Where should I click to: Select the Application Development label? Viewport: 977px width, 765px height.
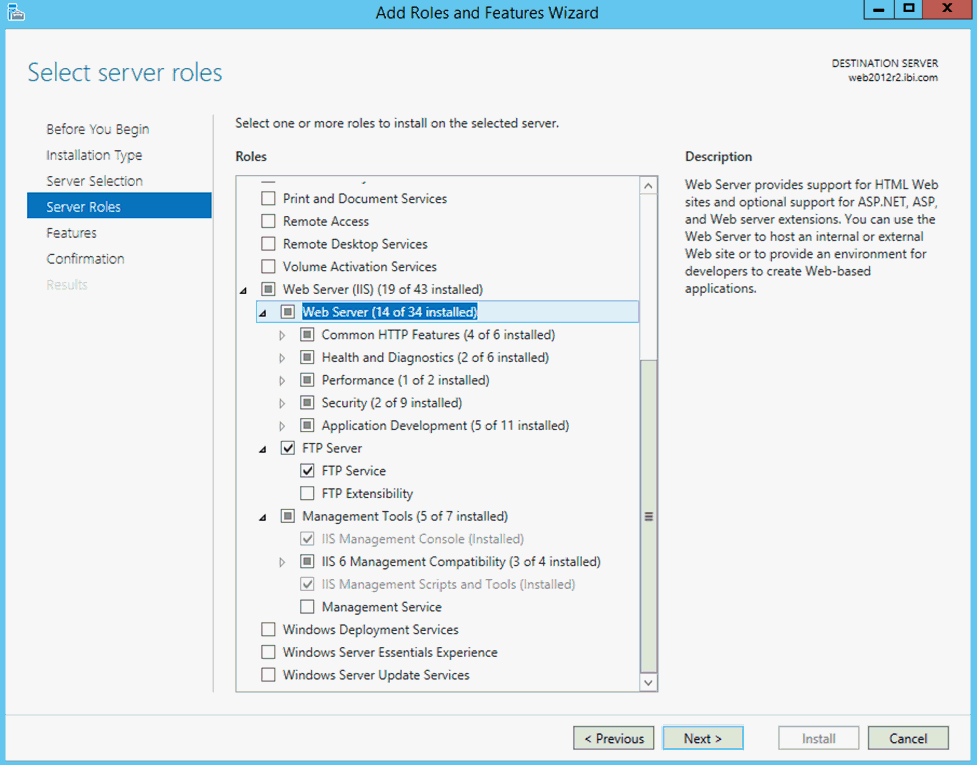[x=446, y=425]
